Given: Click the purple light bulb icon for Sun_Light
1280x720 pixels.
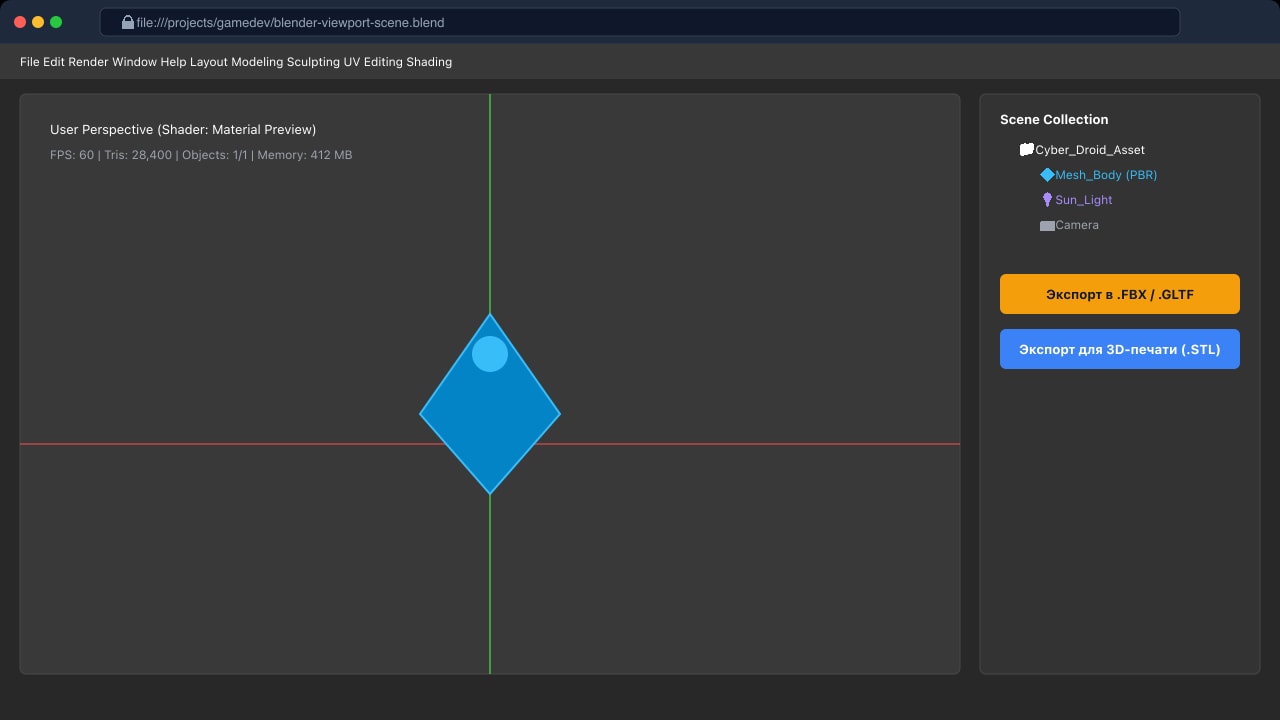Looking at the screenshot, I should [1047, 200].
